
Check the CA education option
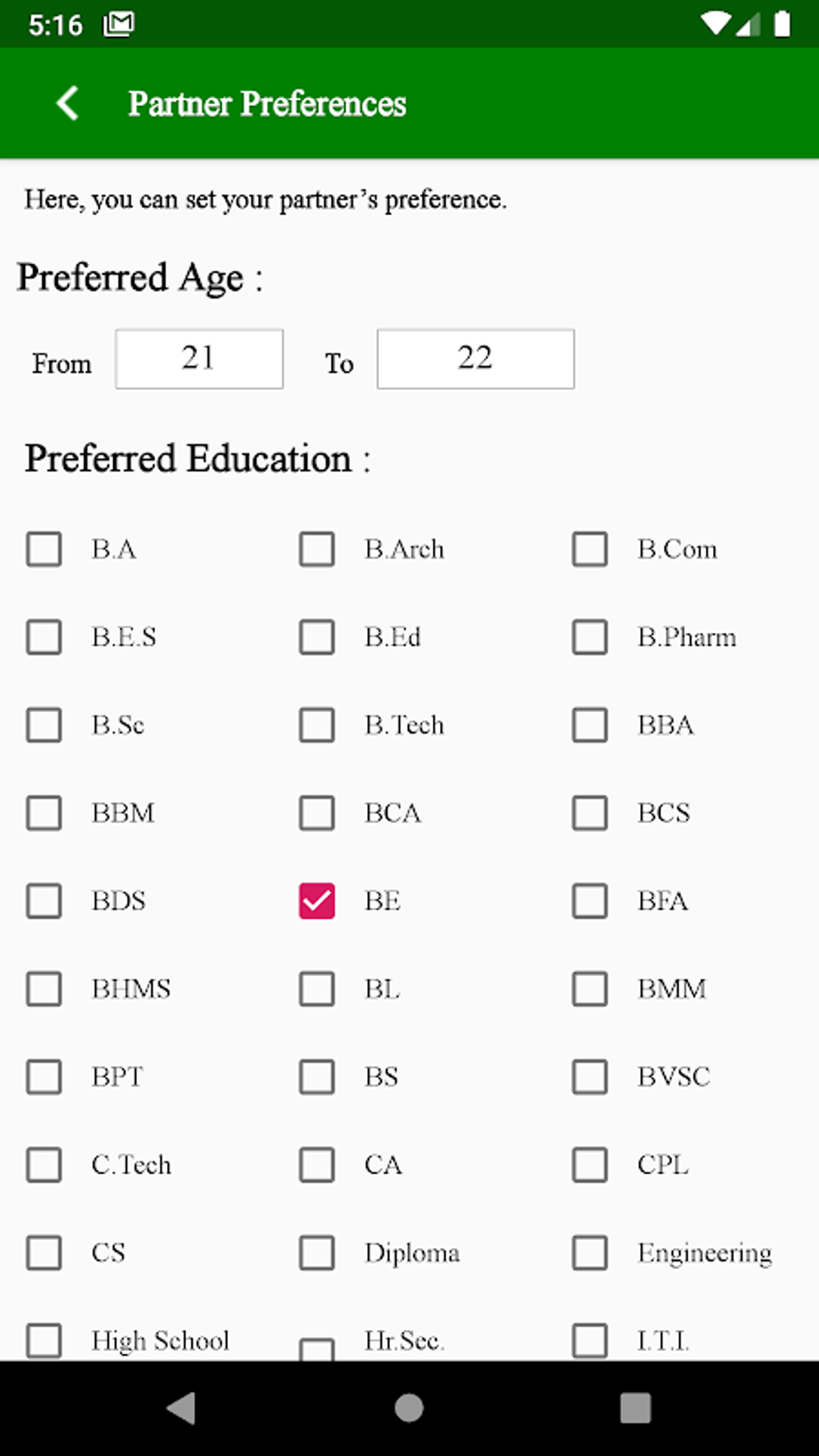point(317,1164)
